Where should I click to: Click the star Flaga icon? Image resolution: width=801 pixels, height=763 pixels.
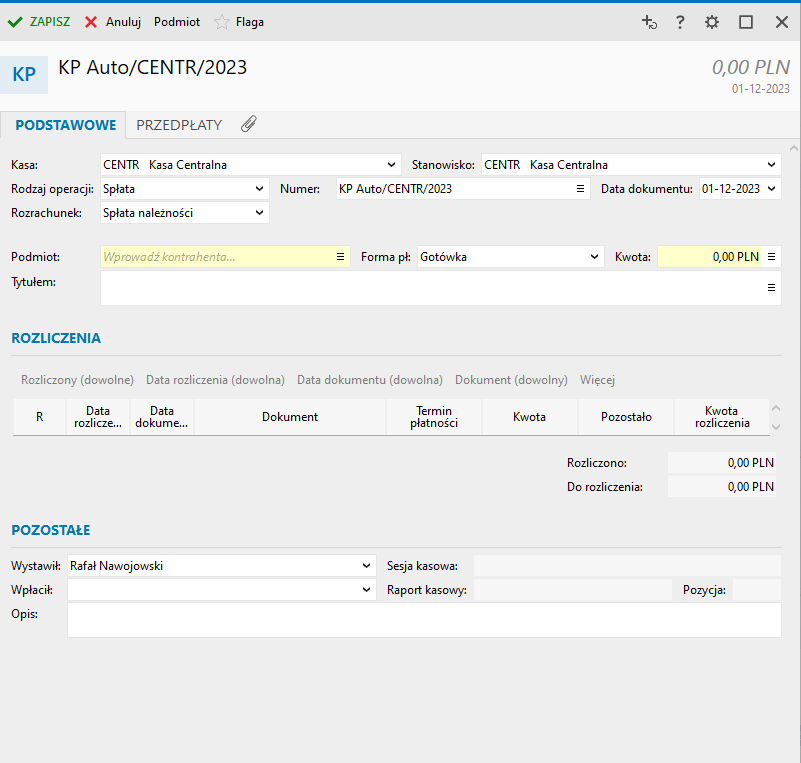[x=222, y=22]
